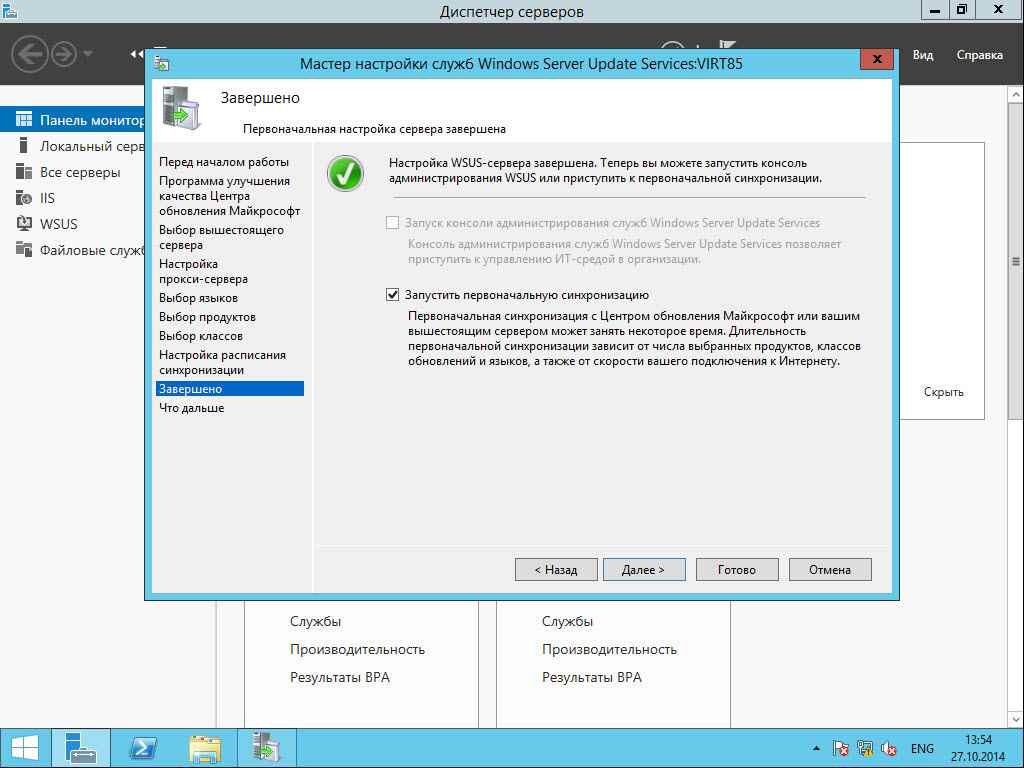Open File Explorer from the taskbar
Screen dimensions: 1024x768
pyautogui.click(x=204, y=748)
